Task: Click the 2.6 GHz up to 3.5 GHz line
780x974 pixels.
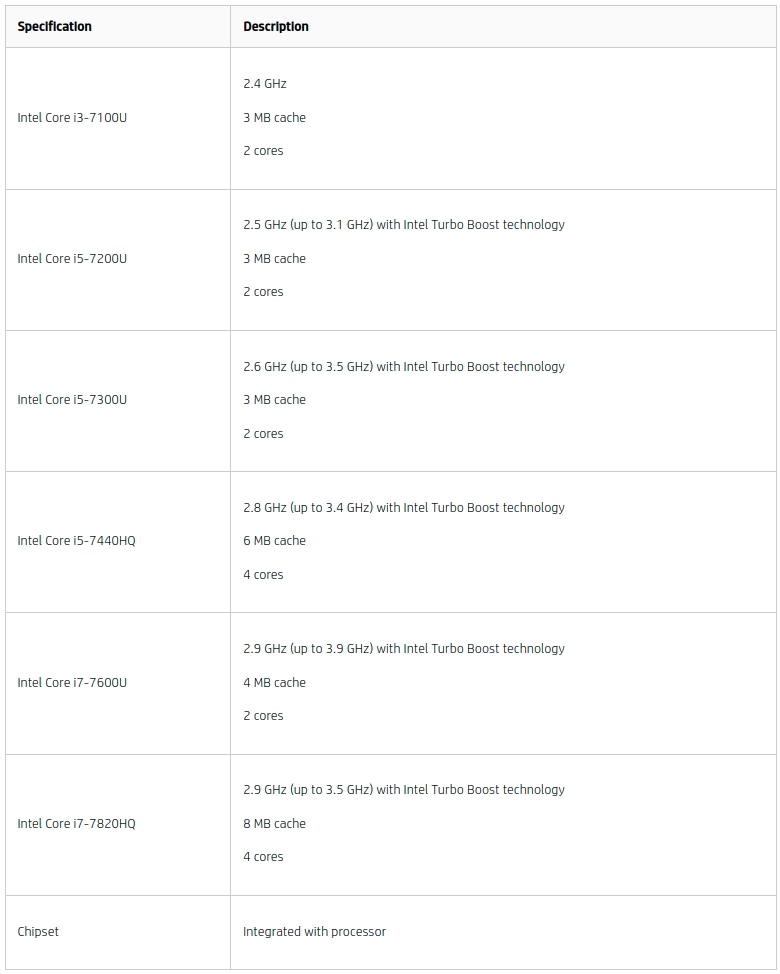Action: 404,366
